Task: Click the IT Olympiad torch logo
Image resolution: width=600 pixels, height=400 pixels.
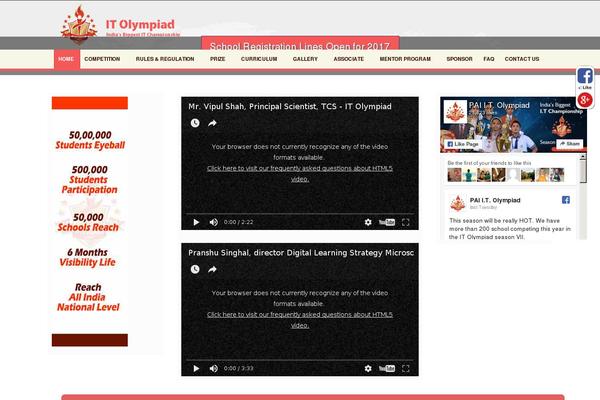Action: 79,24
